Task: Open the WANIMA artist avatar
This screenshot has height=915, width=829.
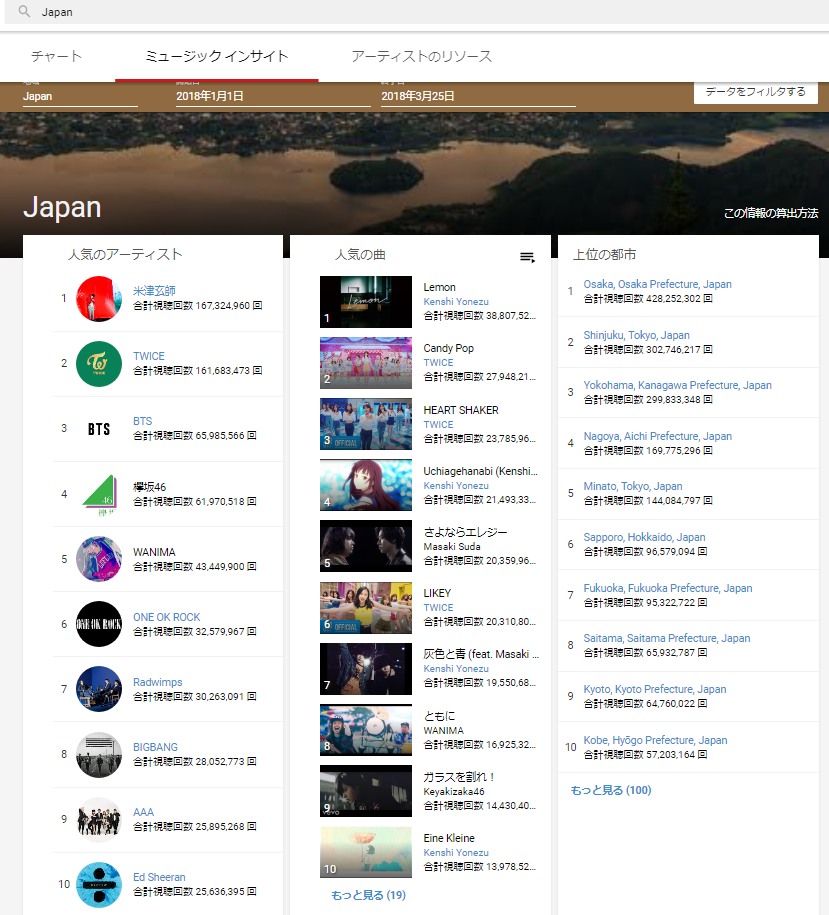Action: 99,559
